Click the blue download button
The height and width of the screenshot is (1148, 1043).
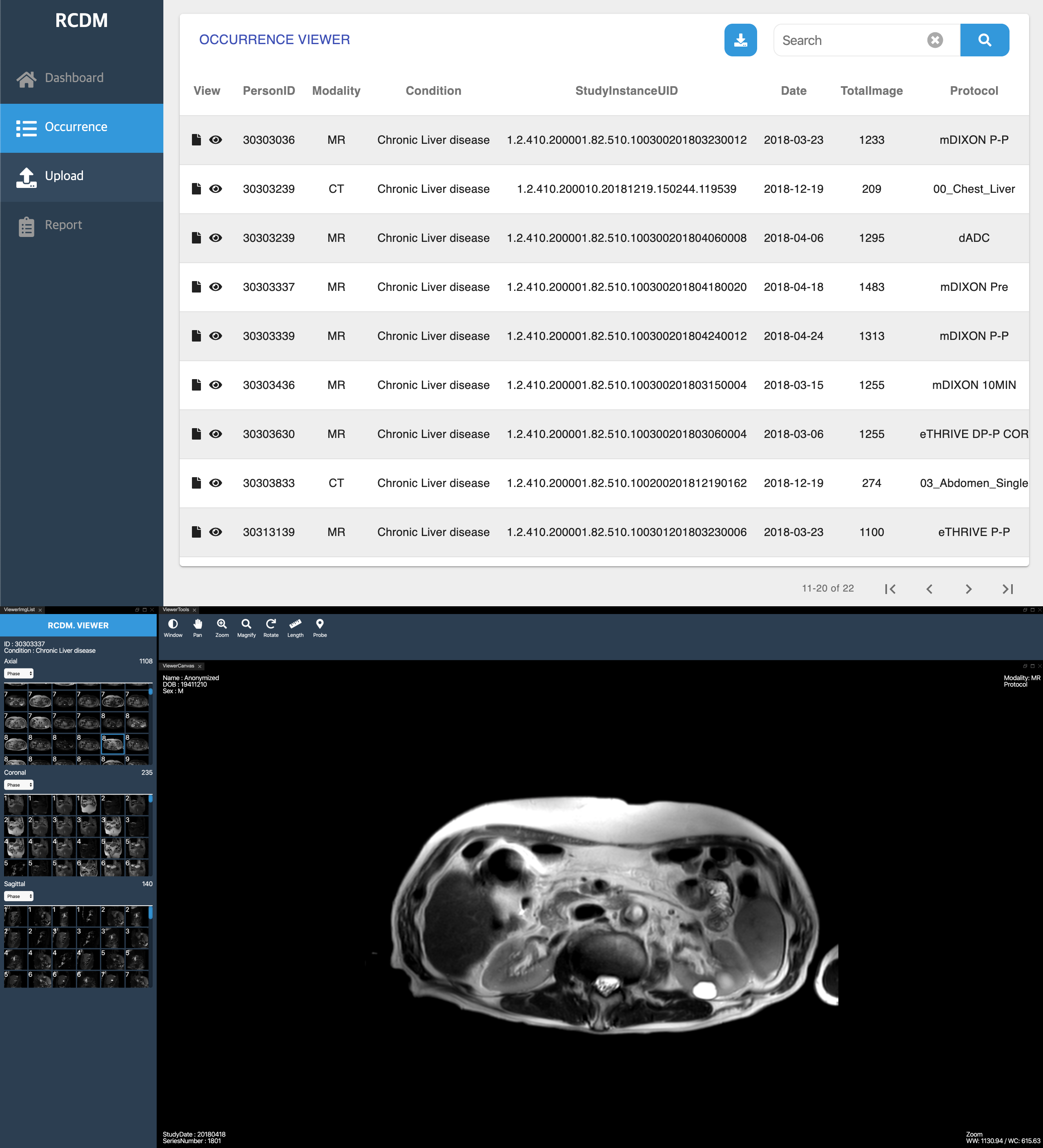point(740,40)
